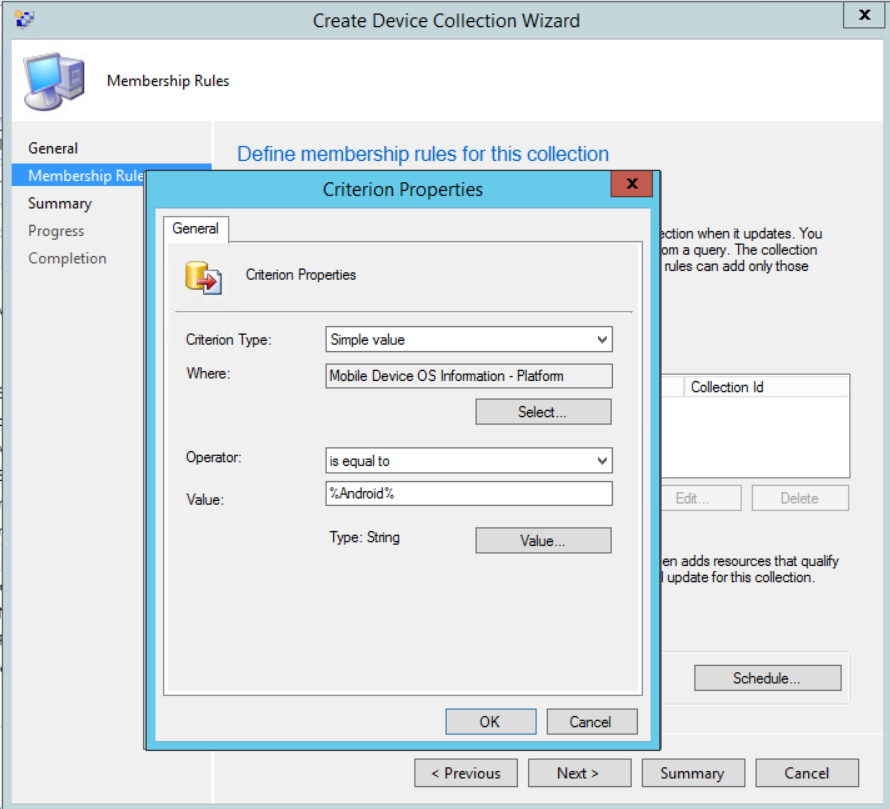Click the Schedule... button
Image resolution: width=890 pixels, height=809 pixels.
point(766,678)
